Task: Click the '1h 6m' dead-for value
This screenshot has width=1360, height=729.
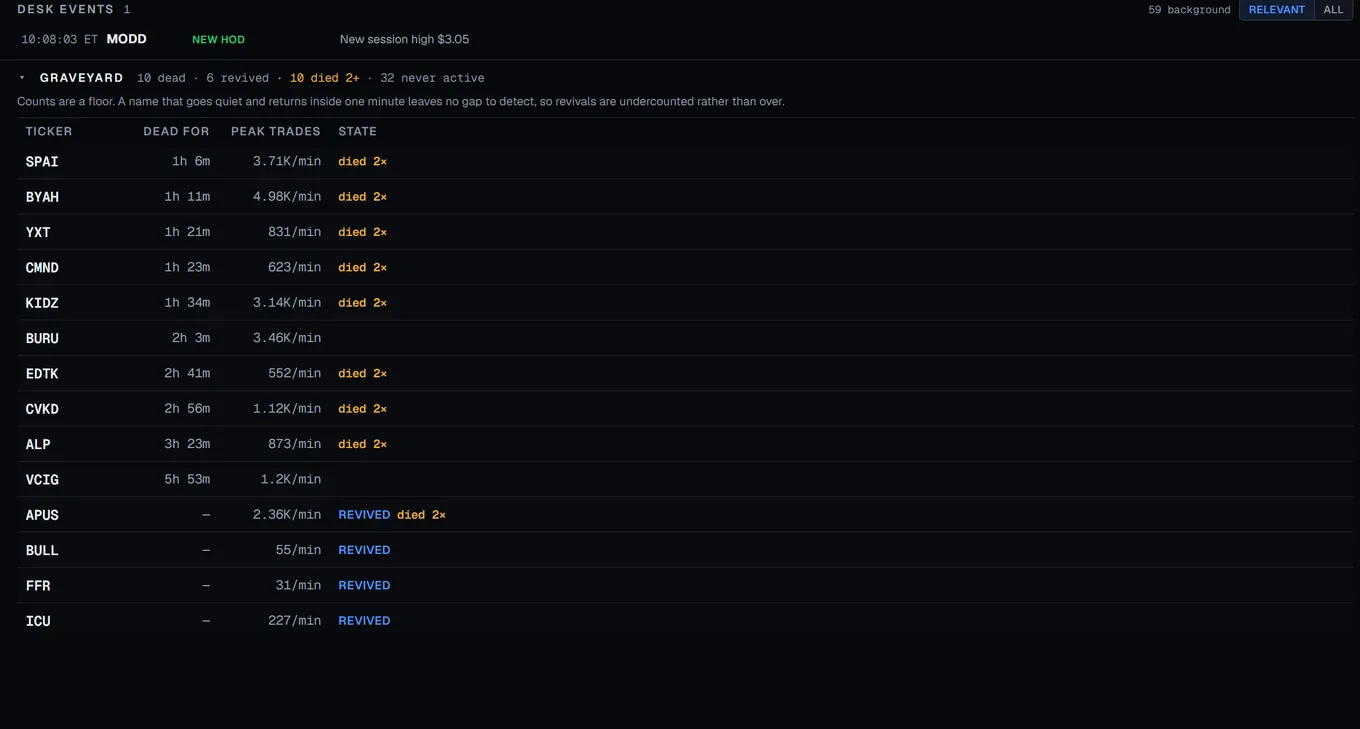Action: [191, 162]
